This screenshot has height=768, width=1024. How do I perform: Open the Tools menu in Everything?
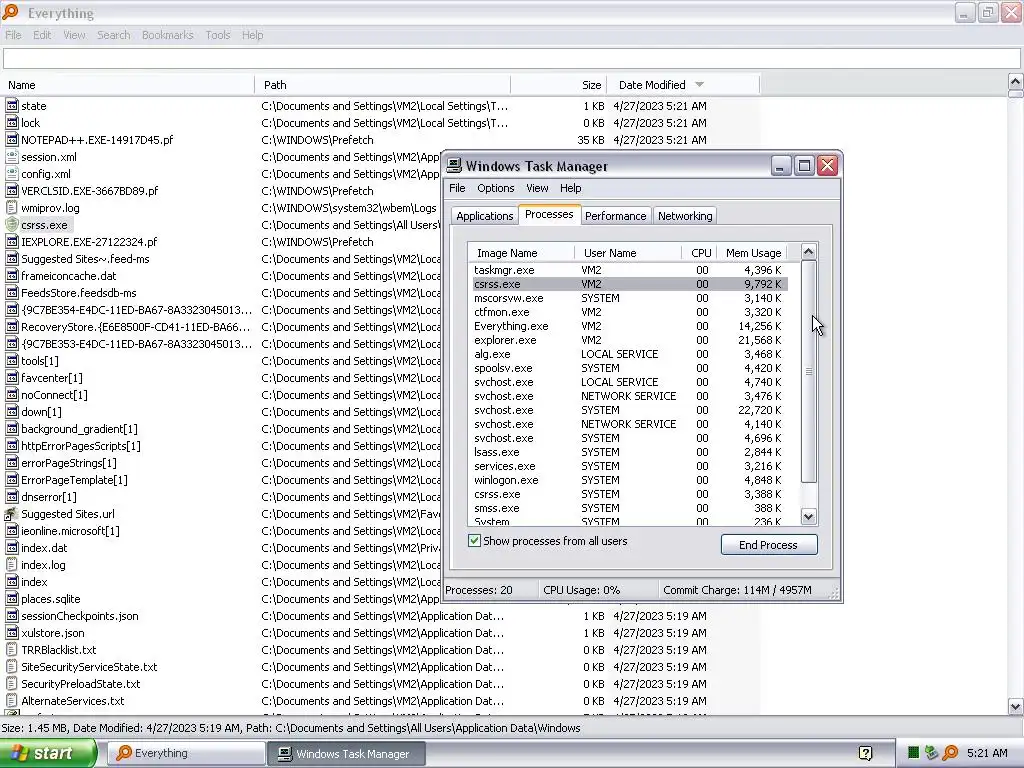coord(217,35)
